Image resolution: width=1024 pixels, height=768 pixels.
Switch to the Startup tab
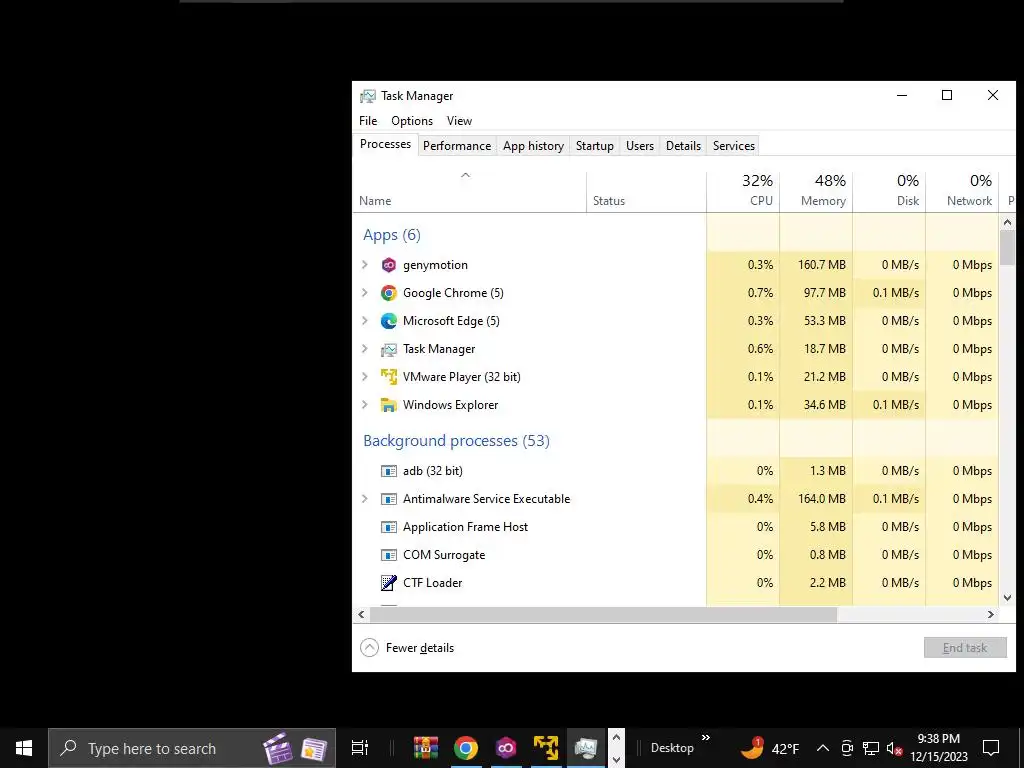click(x=595, y=146)
